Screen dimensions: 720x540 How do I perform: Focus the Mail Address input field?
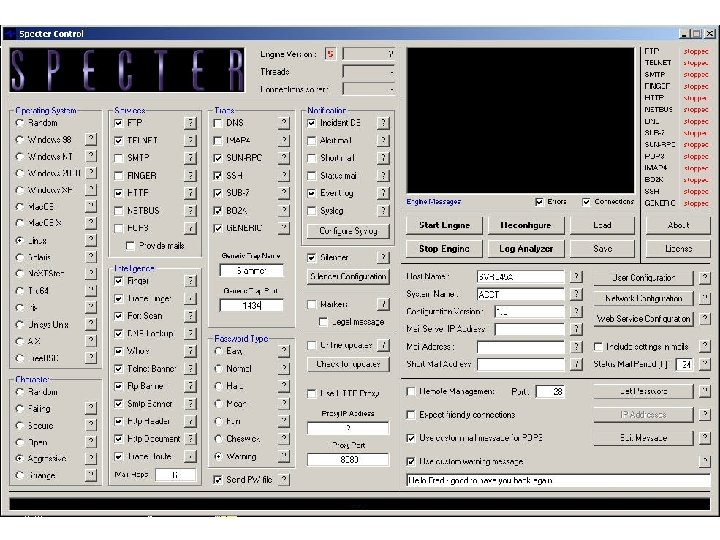tap(521, 347)
